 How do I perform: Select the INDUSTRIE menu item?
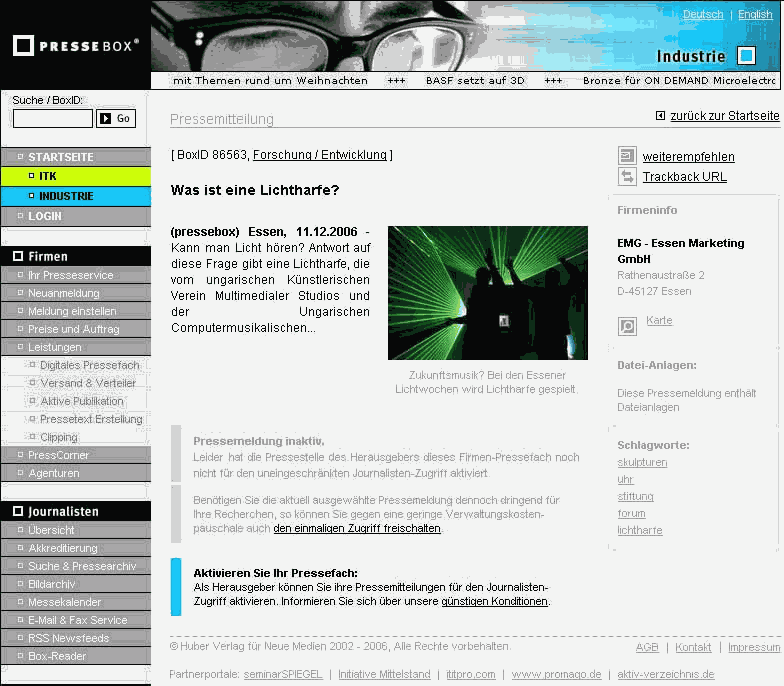(66, 196)
